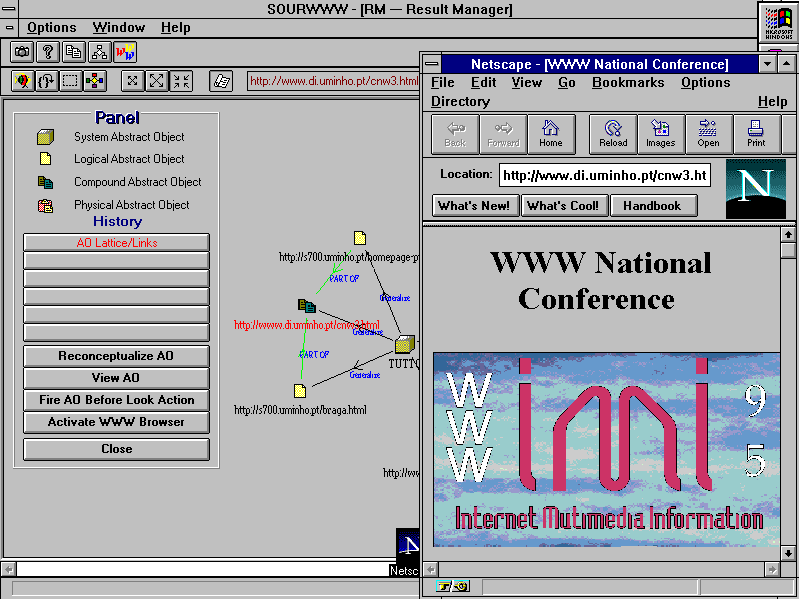Click the Netscape Location URL field

604,176
